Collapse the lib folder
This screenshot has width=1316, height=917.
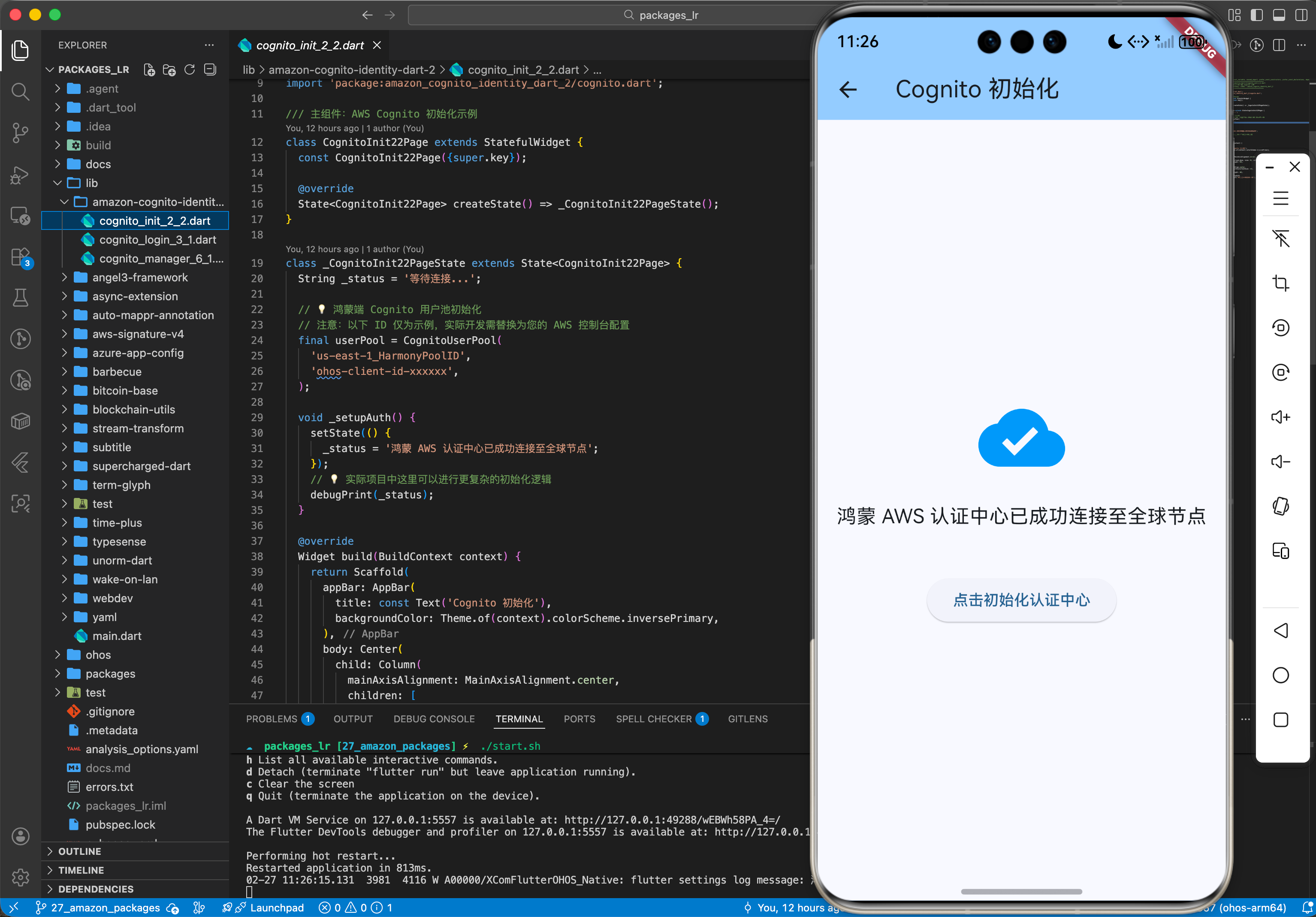click(x=135, y=184)
